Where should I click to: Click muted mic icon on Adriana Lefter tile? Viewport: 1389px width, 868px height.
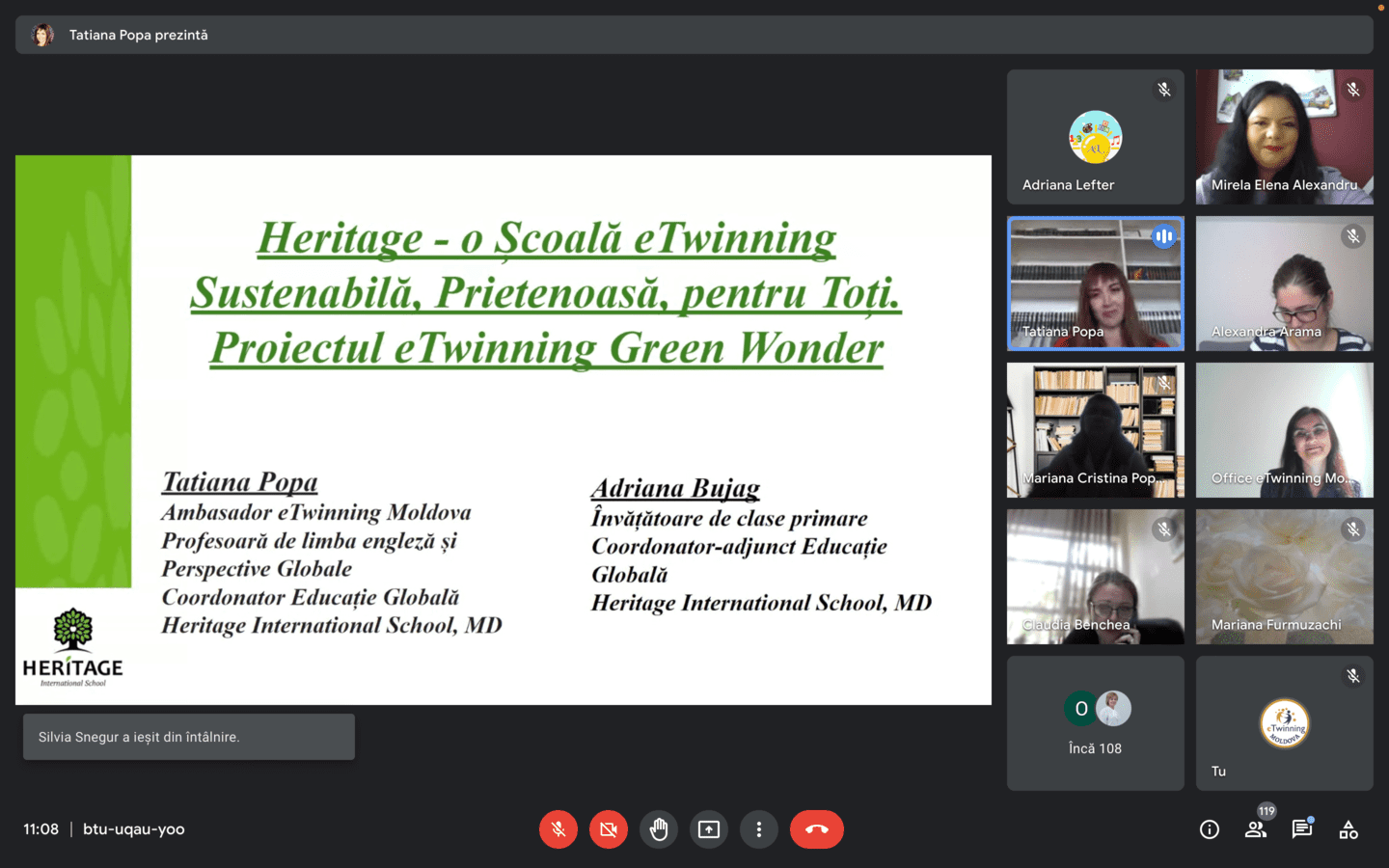click(1164, 90)
